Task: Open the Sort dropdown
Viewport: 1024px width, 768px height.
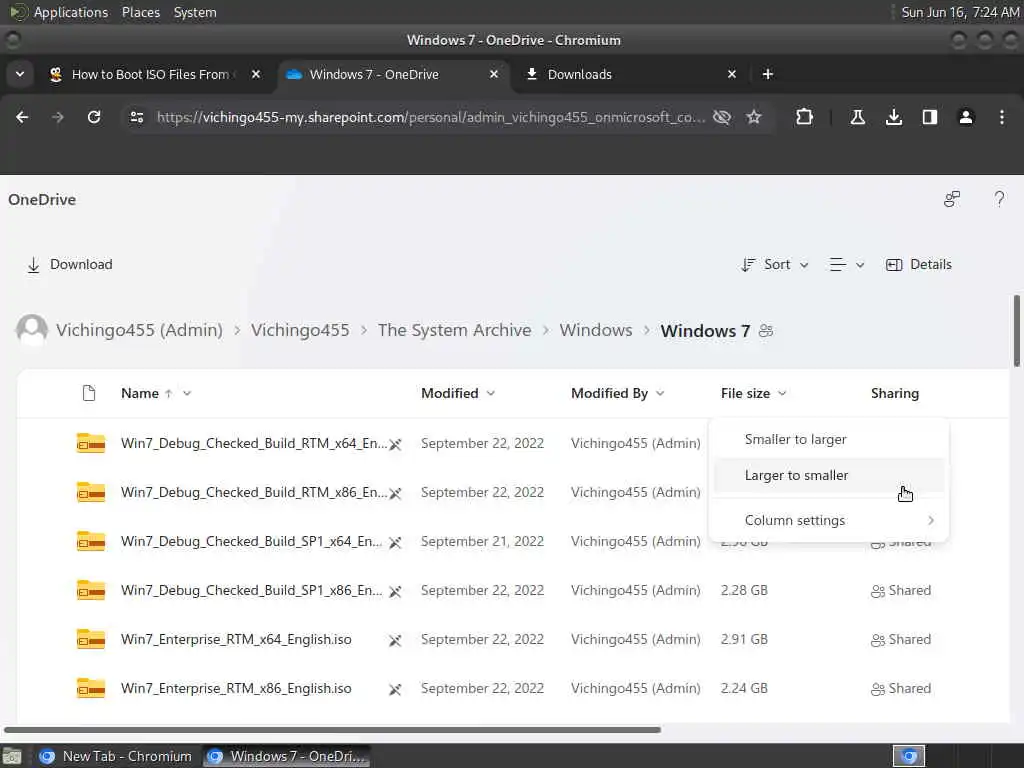Action: point(775,264)
